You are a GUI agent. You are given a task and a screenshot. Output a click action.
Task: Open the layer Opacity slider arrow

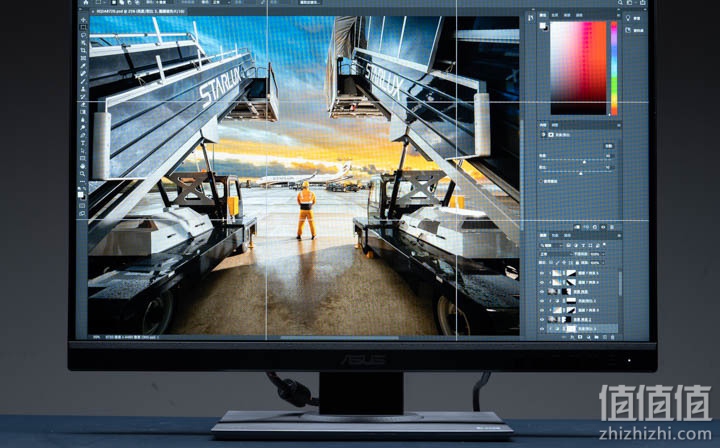(x=603, y=254)
